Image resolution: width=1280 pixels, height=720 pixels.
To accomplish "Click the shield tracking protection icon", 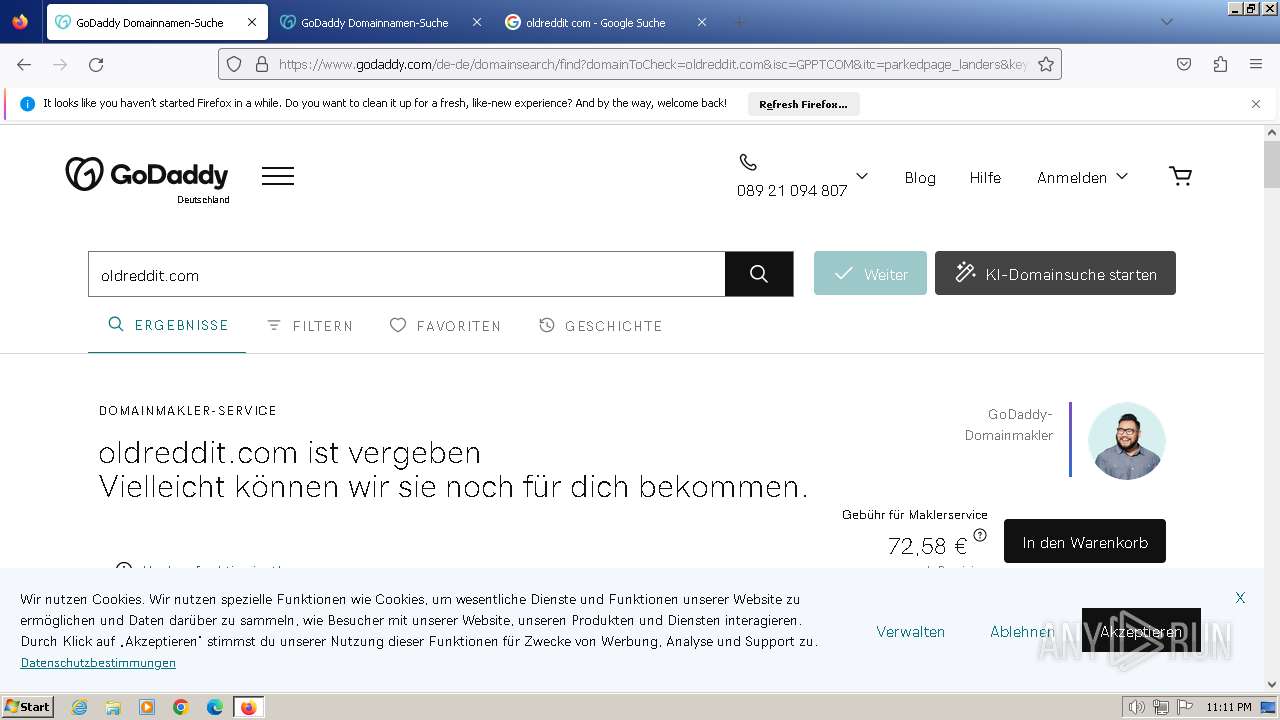I will click(234, 64).
